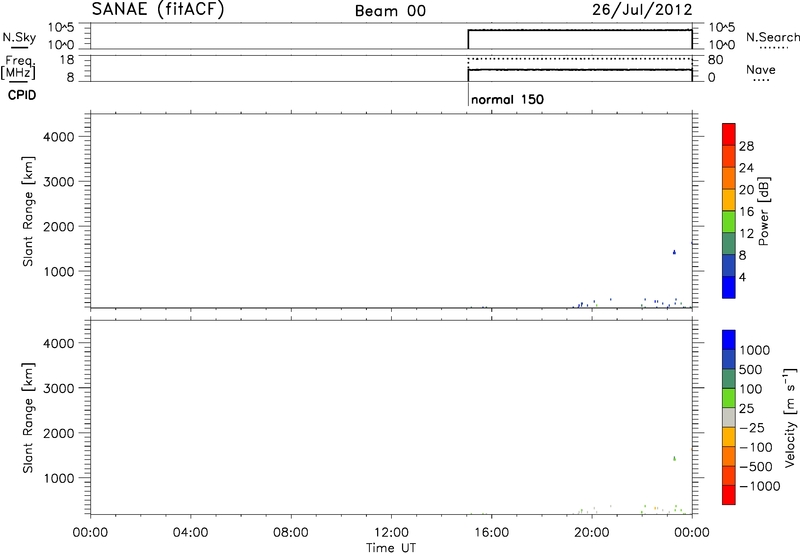Click the Power [dB] colorbar title
800x554 pixels.
tap(763, 211)
